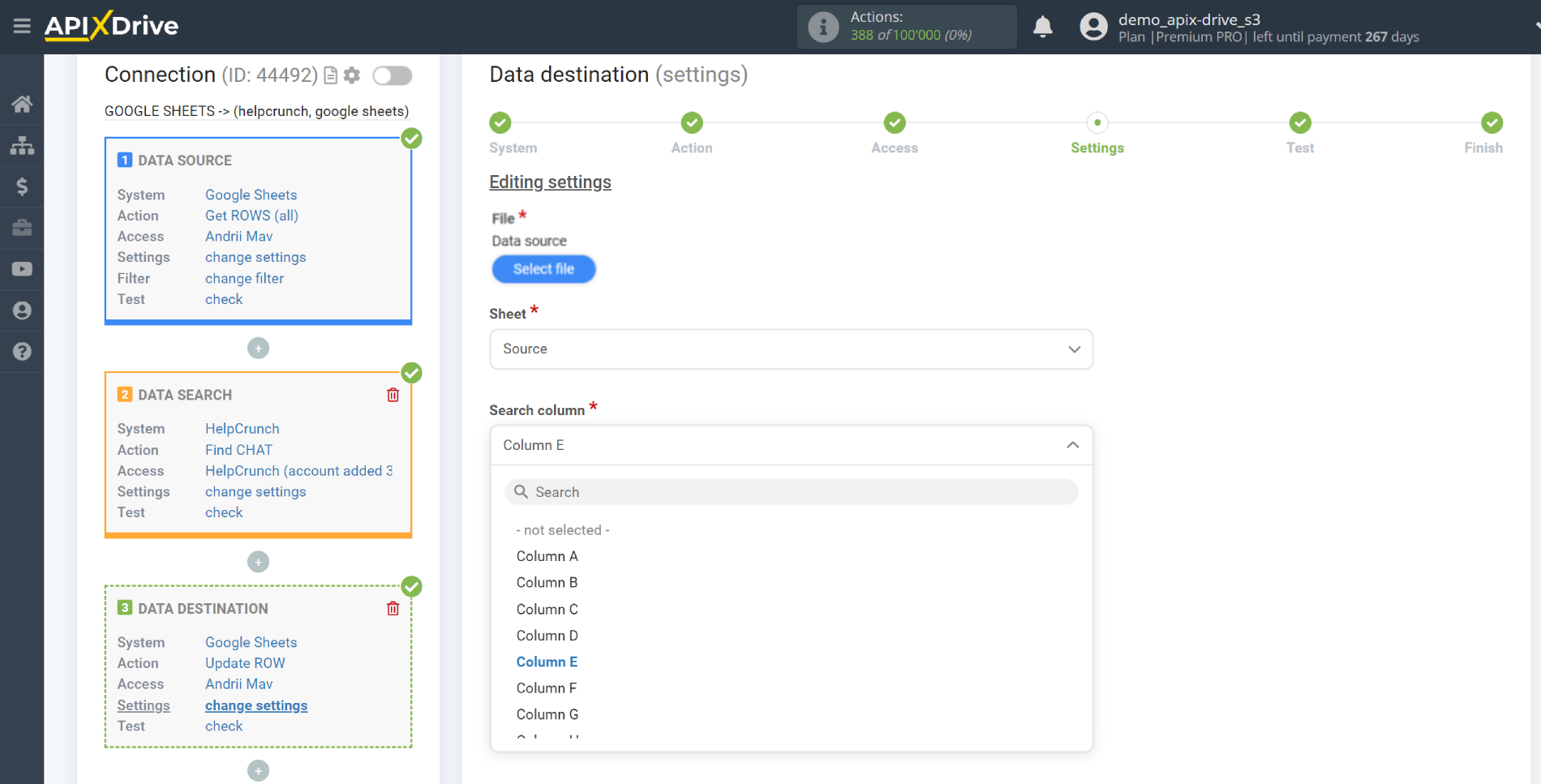Click the account avatar icon
Image resolution: width=1541 pixels, height=784 pixels.
(1093, 27)
